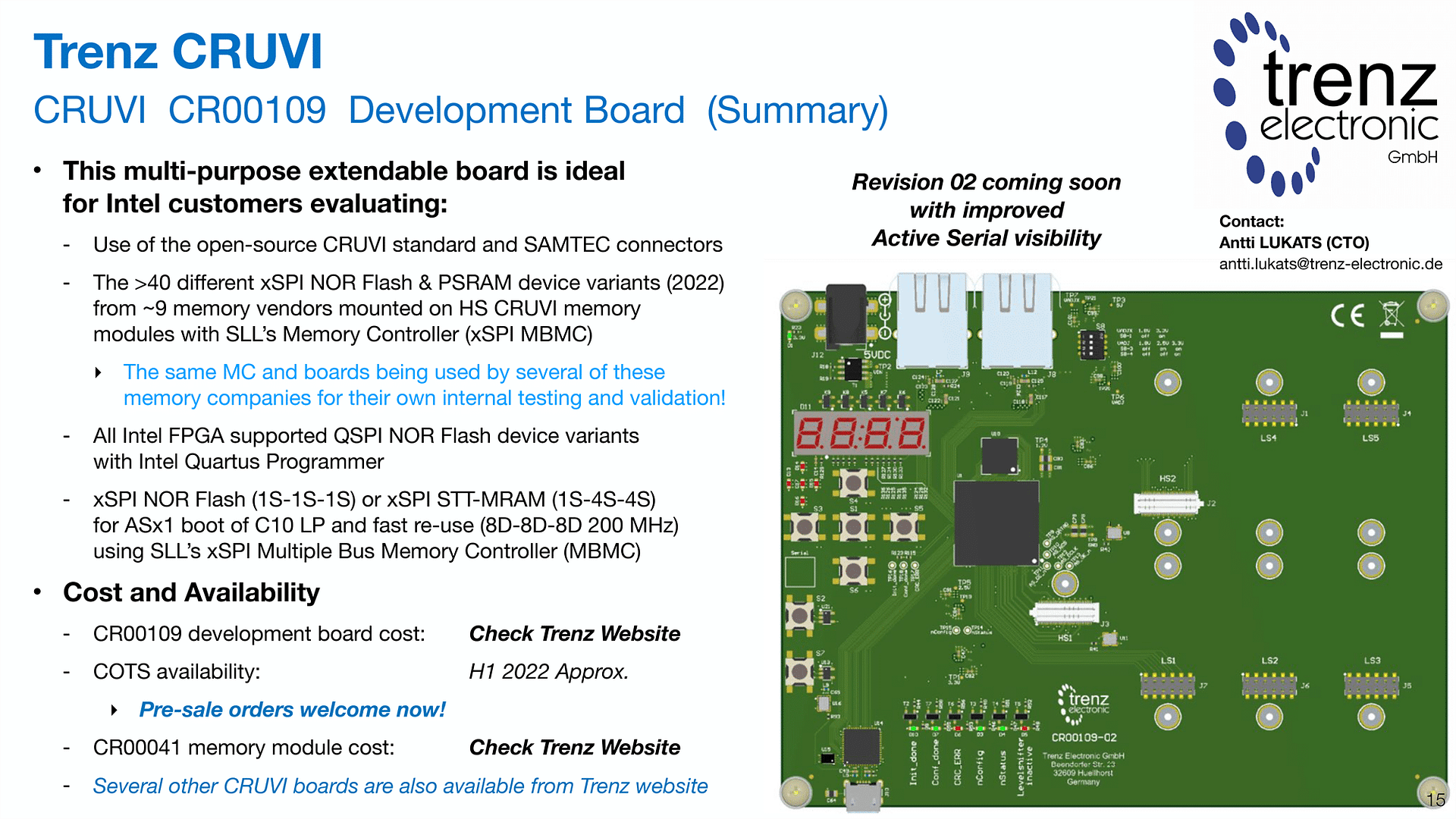Click the HS2 connector J2

1168,502
